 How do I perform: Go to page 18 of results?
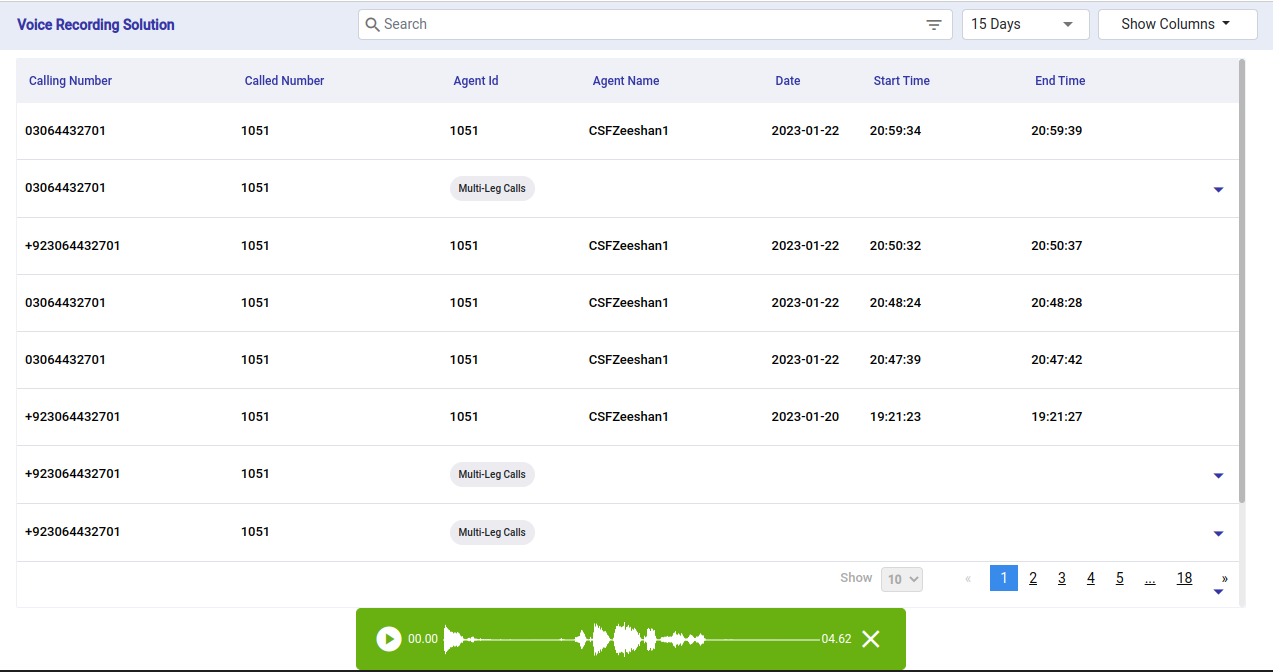[1184, 578]
